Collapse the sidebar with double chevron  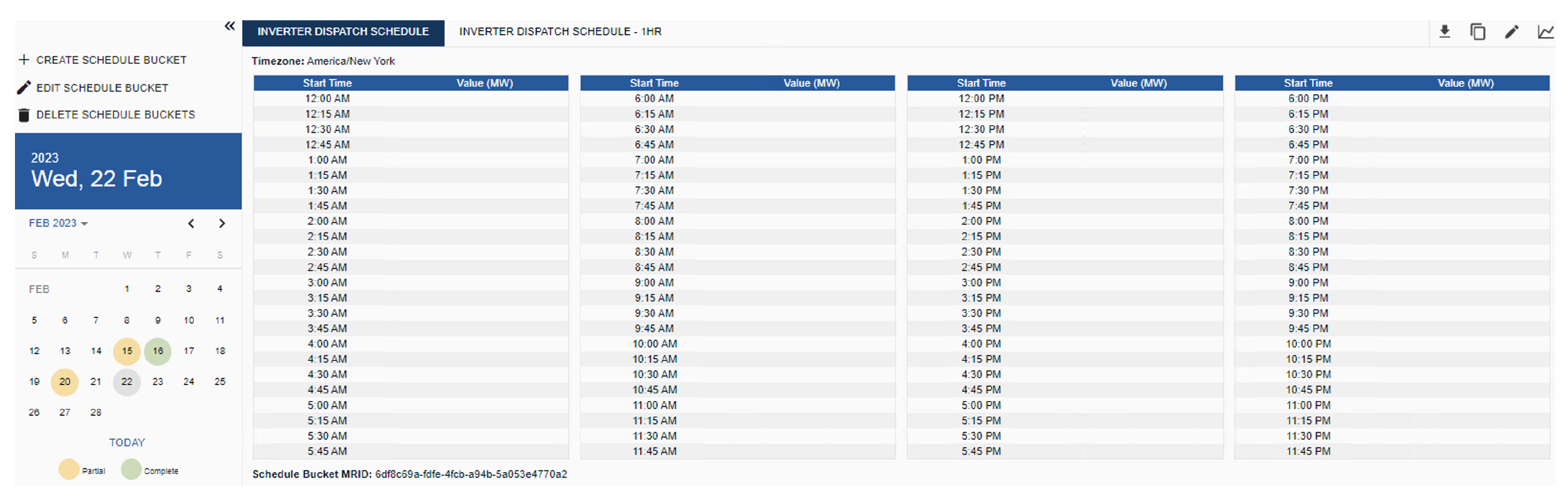click(x=230, y=26)
